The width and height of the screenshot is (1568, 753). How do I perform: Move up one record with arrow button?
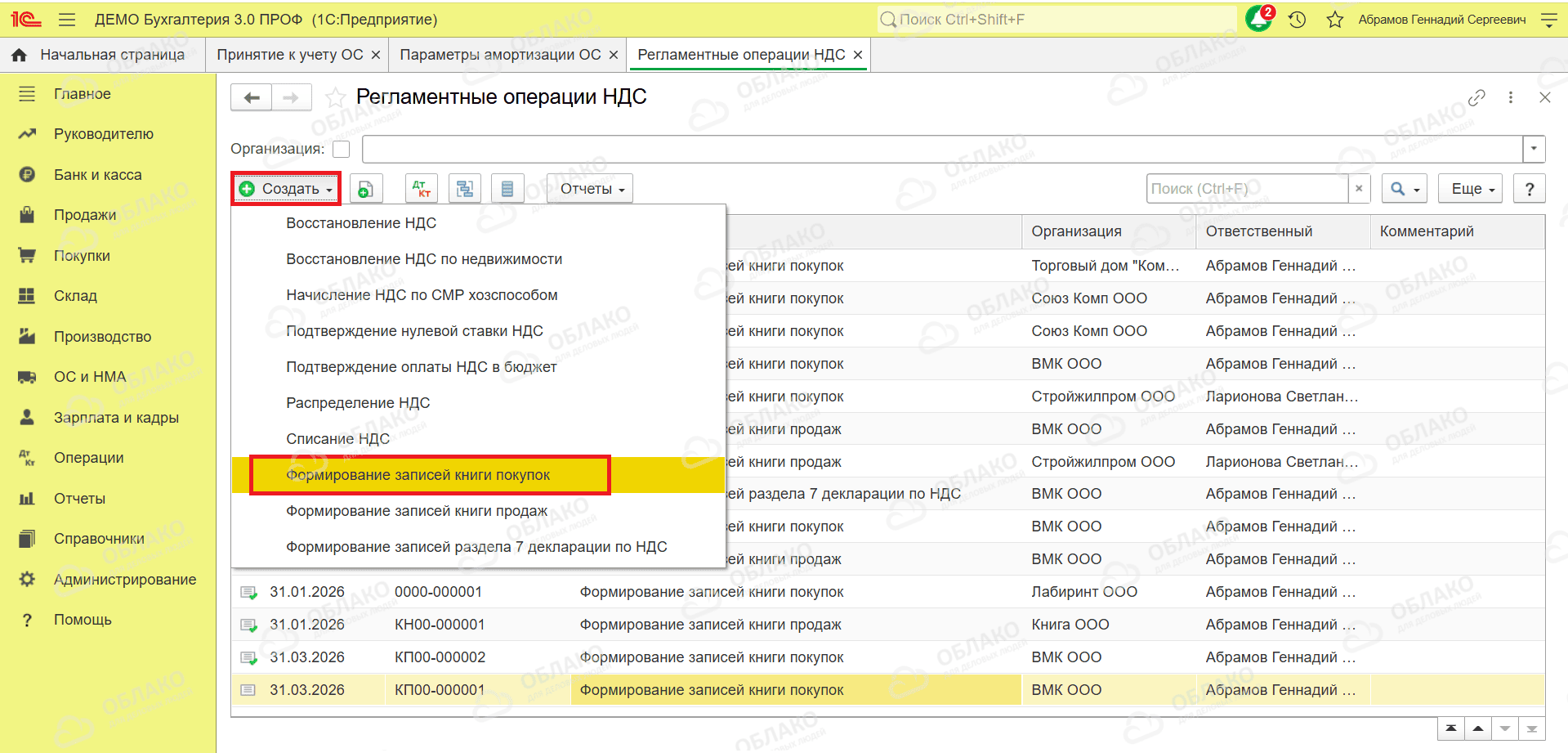click(x=1478, y=728)
